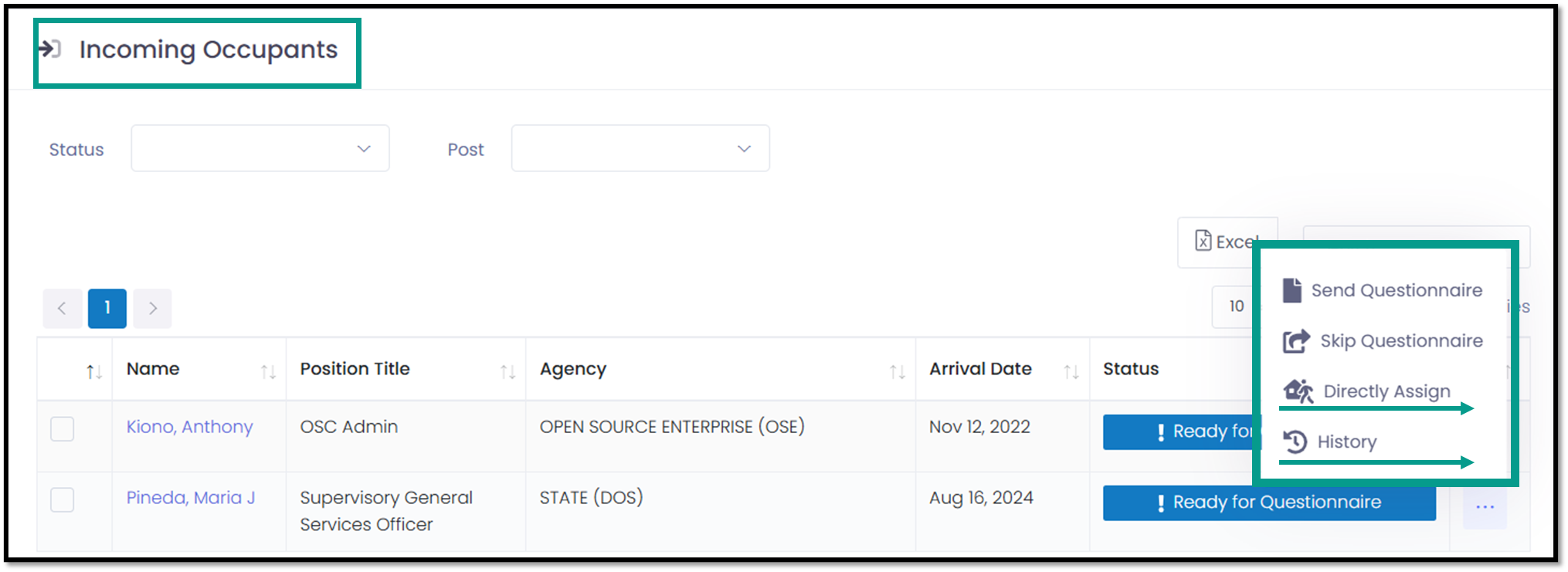Click the History clock icon
This screenshot has width=1568, height=572.
pos(1295,442)
